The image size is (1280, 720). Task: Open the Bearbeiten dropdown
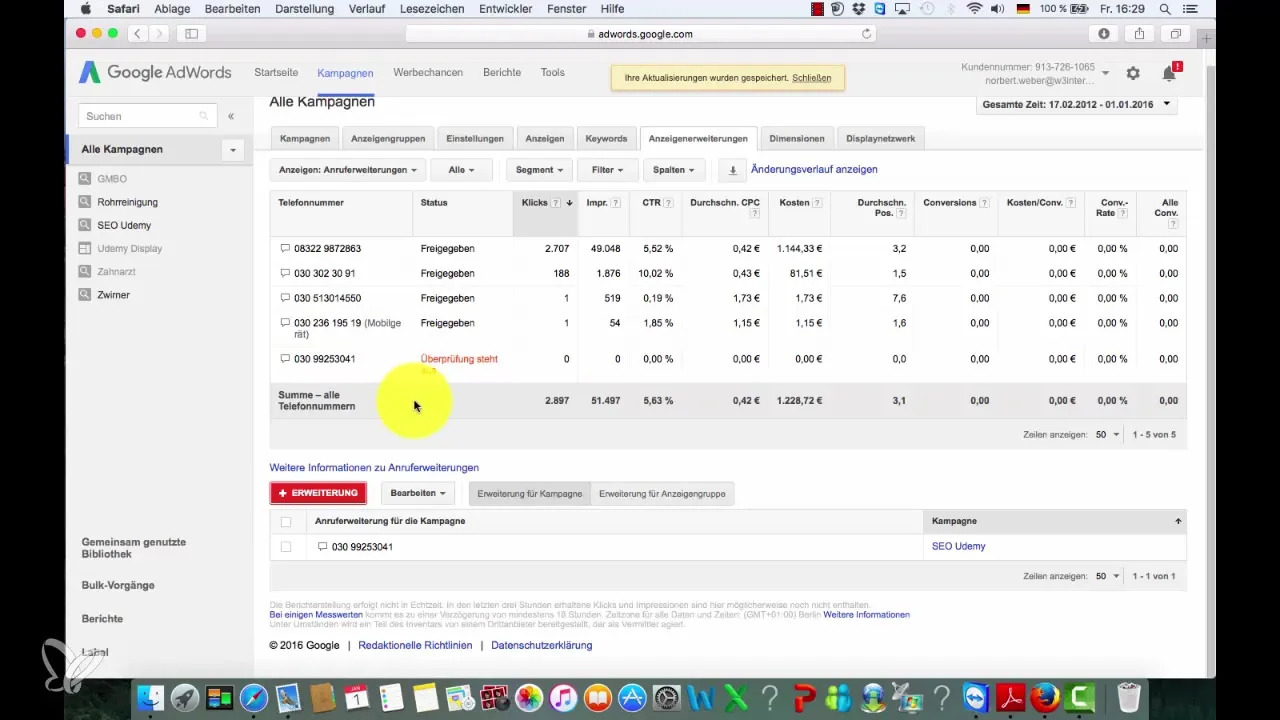418,494
